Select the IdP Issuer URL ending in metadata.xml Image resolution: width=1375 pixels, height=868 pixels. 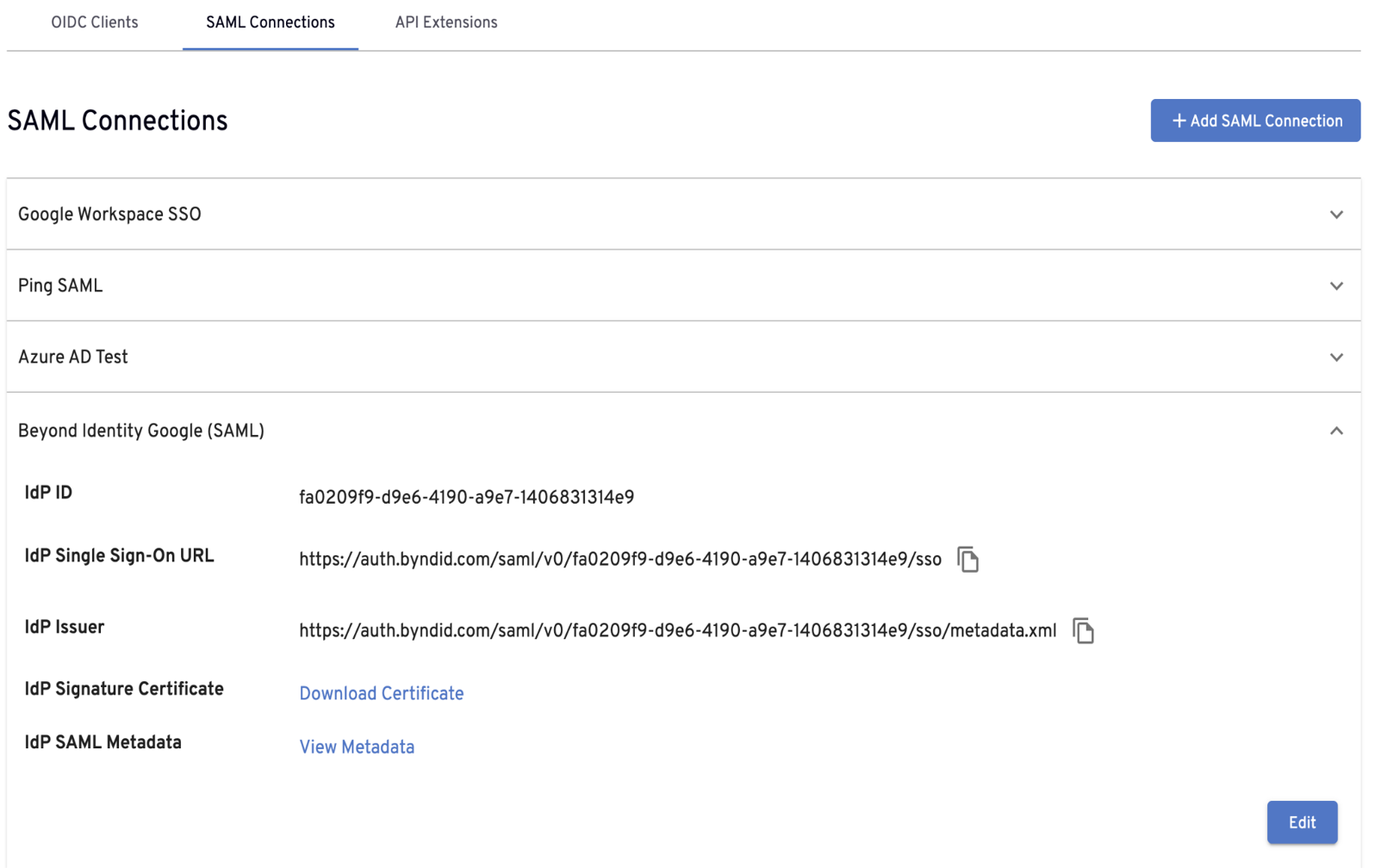click(x=677, y=631)
